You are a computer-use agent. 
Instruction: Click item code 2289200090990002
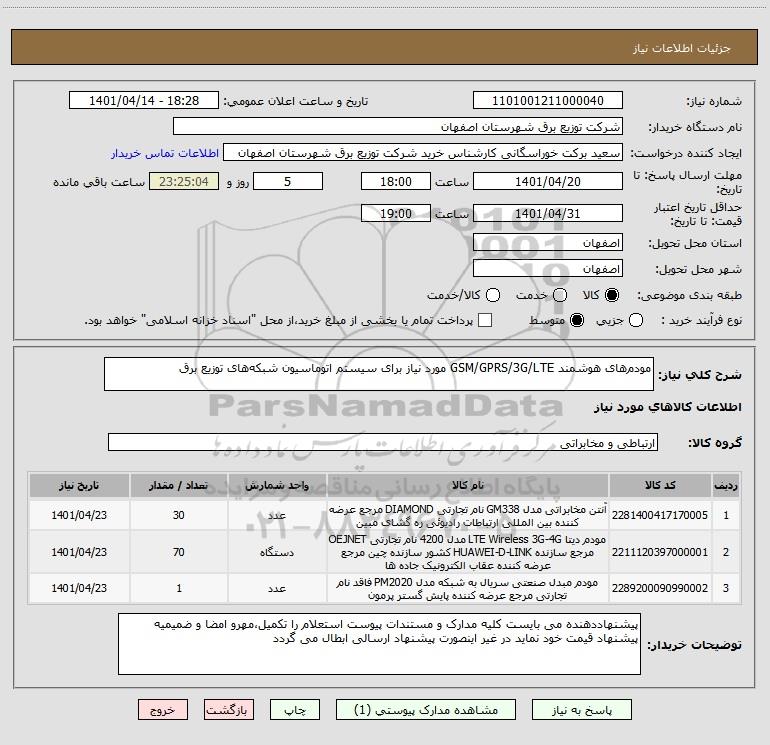[660, 588]
